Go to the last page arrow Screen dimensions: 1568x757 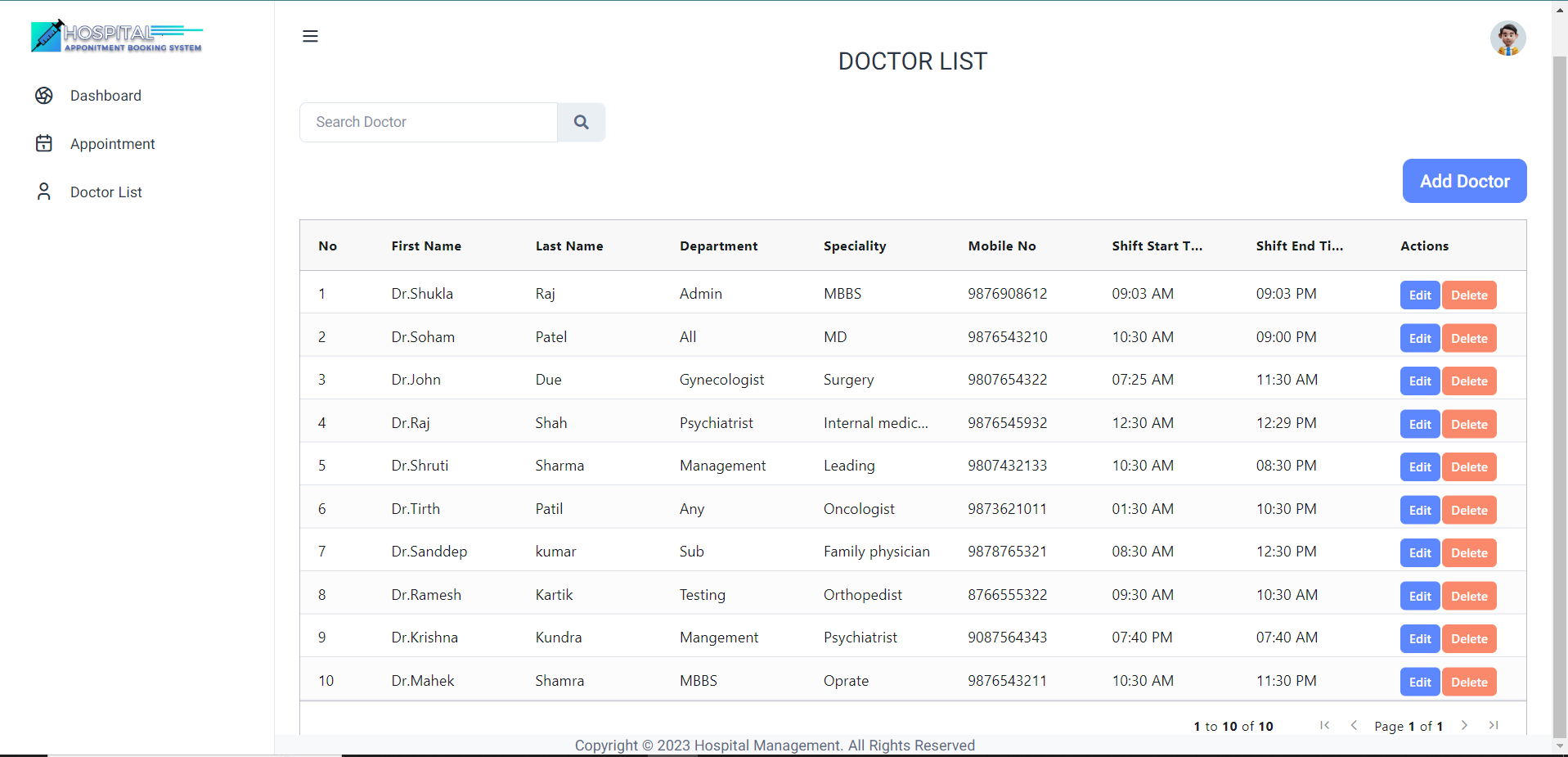(x=1494, y=725)
